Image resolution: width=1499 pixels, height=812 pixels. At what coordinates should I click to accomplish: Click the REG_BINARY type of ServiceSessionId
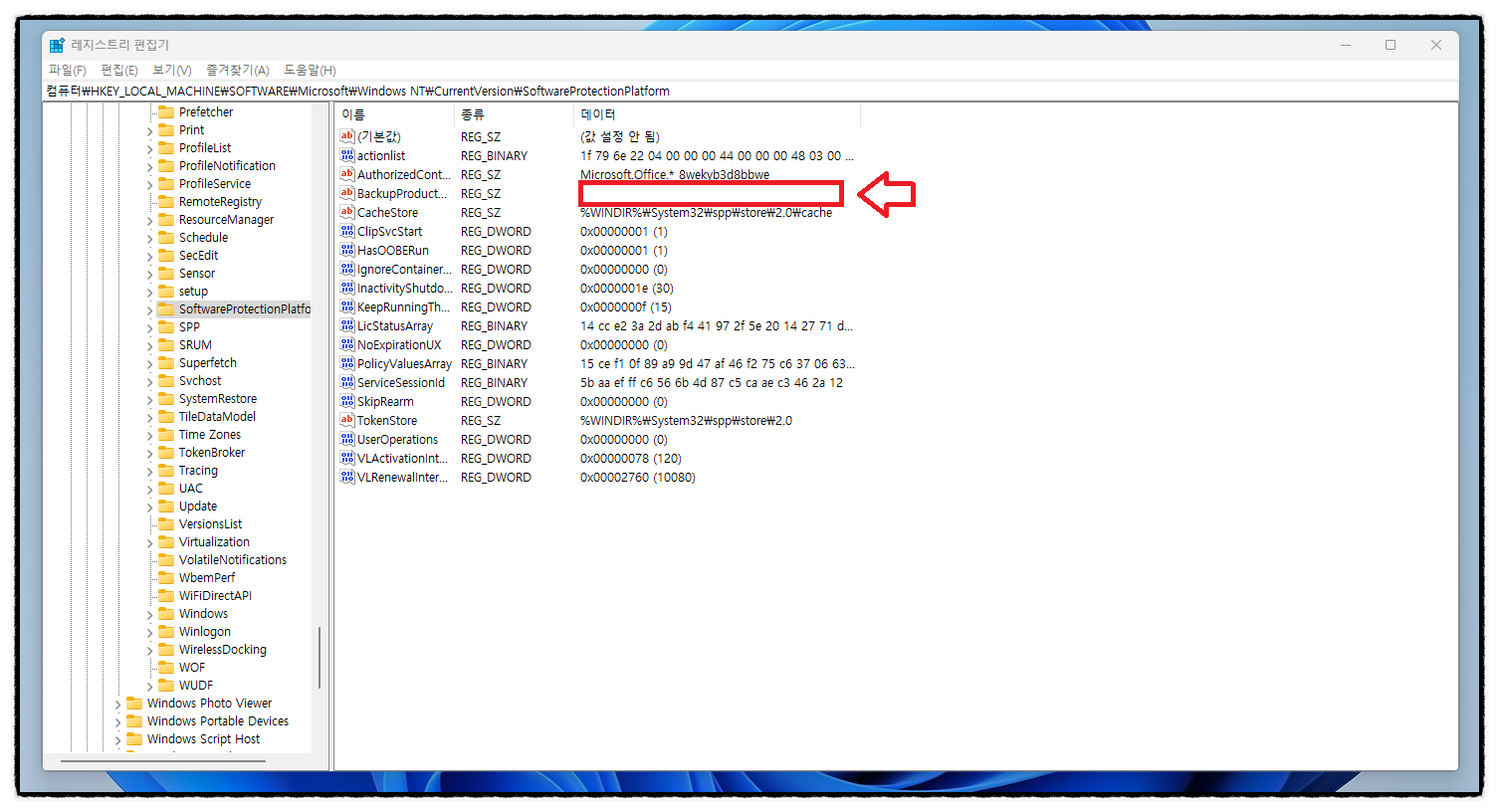(494, 383)
